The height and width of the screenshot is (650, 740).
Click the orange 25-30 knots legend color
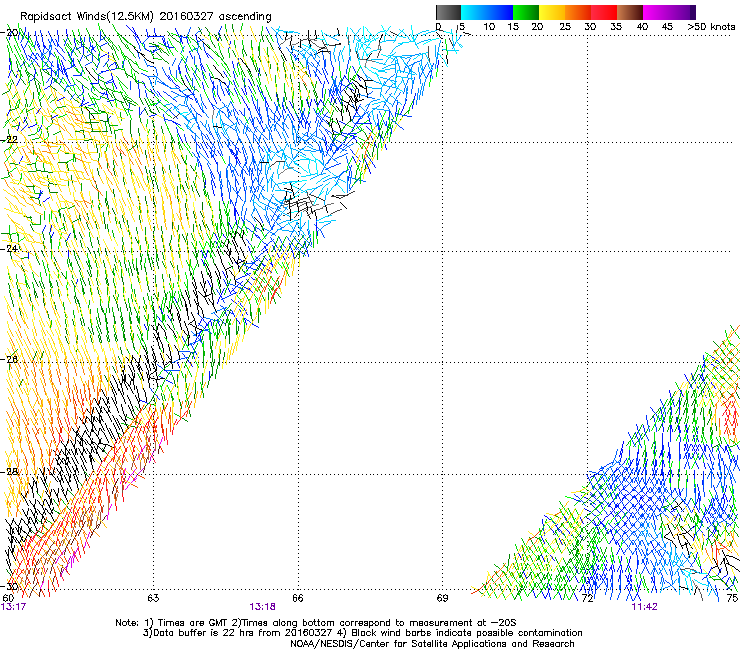click(x=578, y=12)
